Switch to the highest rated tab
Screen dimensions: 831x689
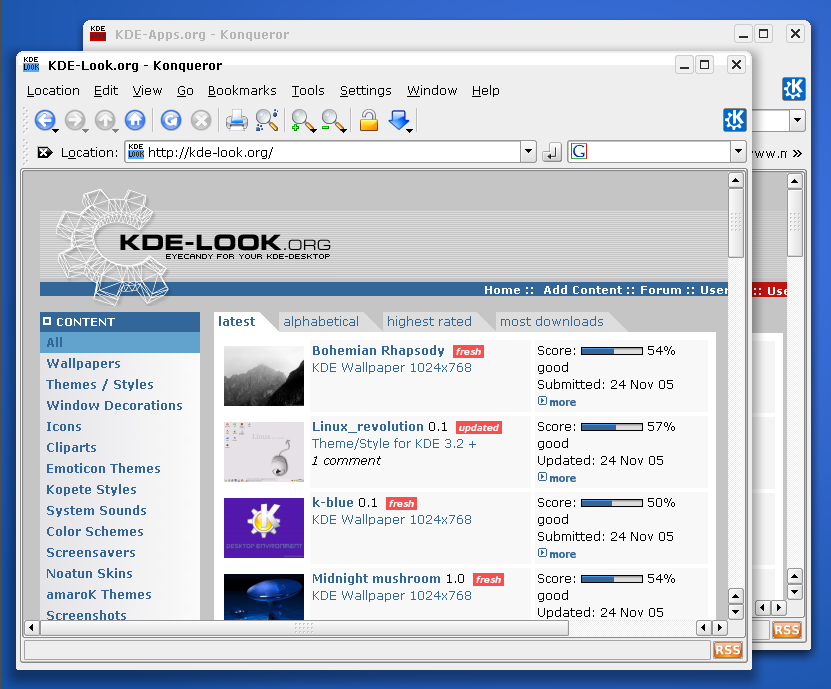429,322
